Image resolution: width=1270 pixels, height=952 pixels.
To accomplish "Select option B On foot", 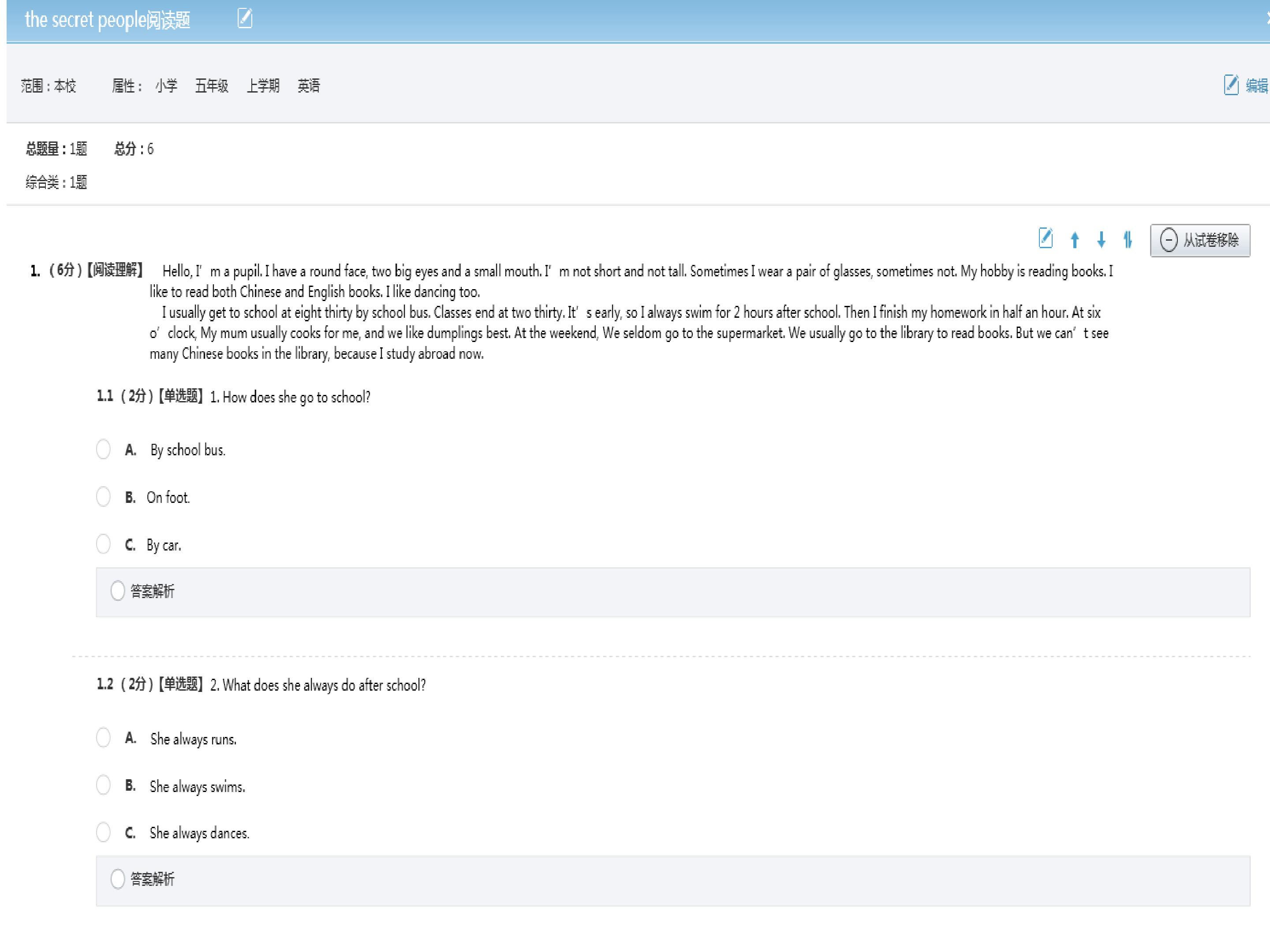I will click(103, 497).
